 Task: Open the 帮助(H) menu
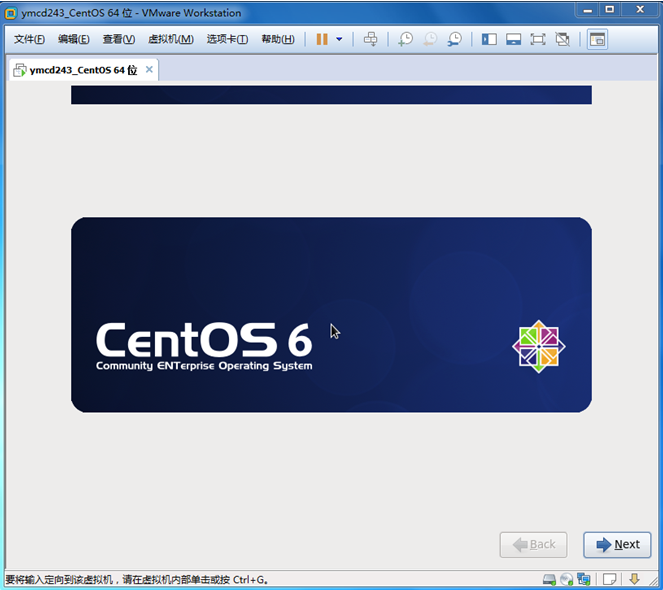pos(278,39)
